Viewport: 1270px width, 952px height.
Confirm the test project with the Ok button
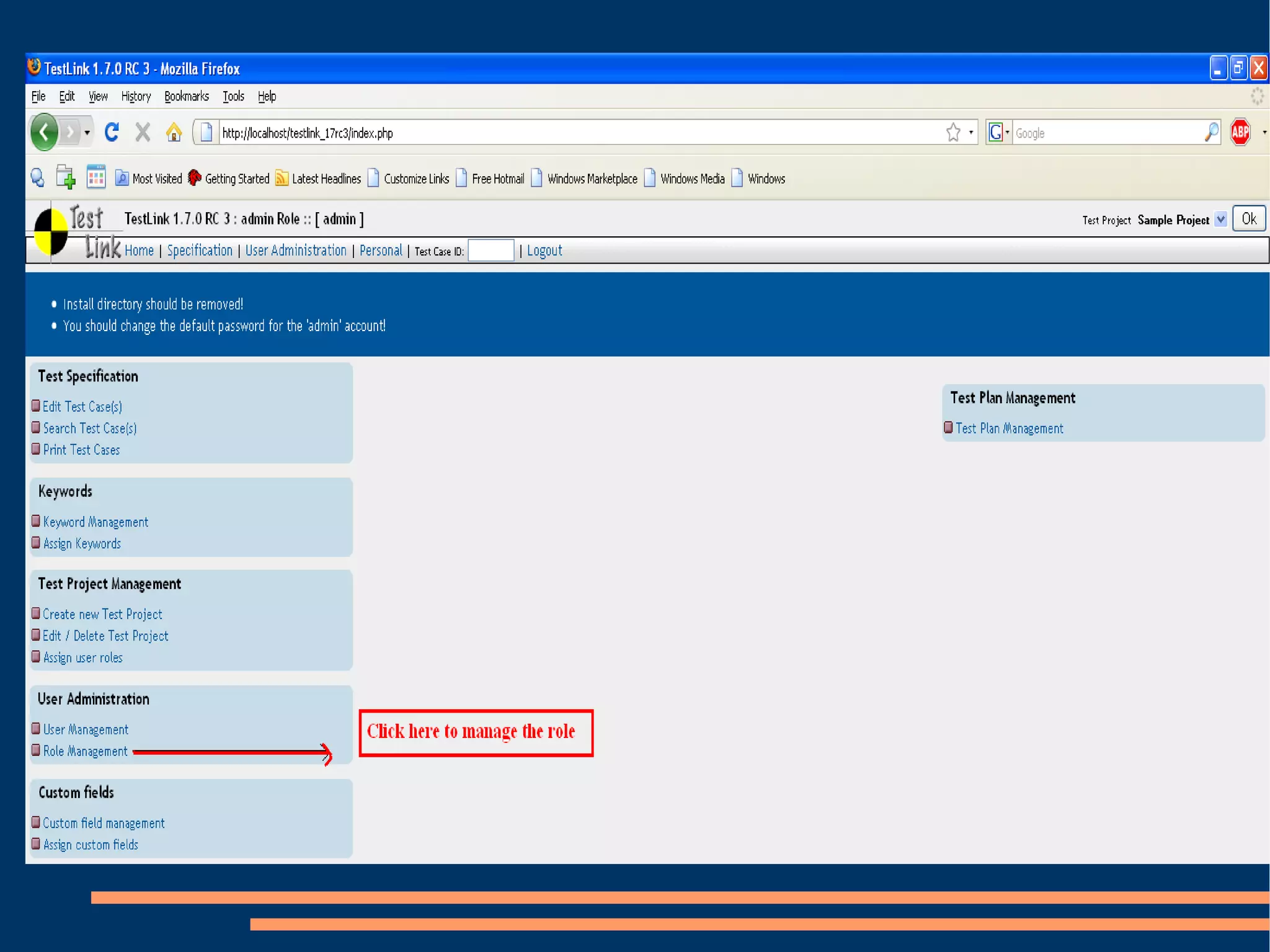tap(1249, 219)
